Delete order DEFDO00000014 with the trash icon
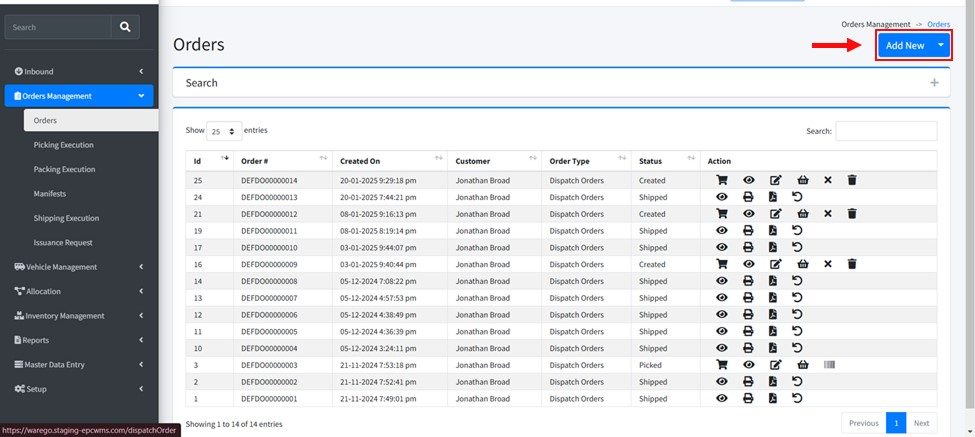The image size is (975, 437). point(852,180)
